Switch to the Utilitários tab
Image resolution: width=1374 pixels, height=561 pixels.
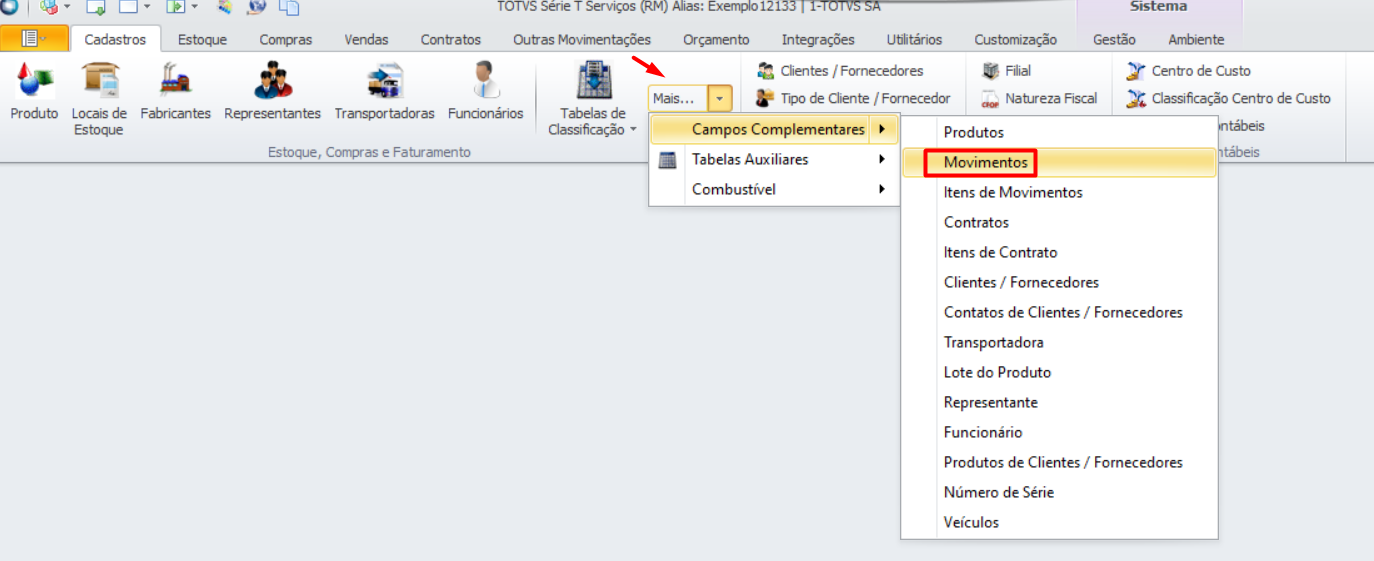pyautogui.click(x=914, y=40)
